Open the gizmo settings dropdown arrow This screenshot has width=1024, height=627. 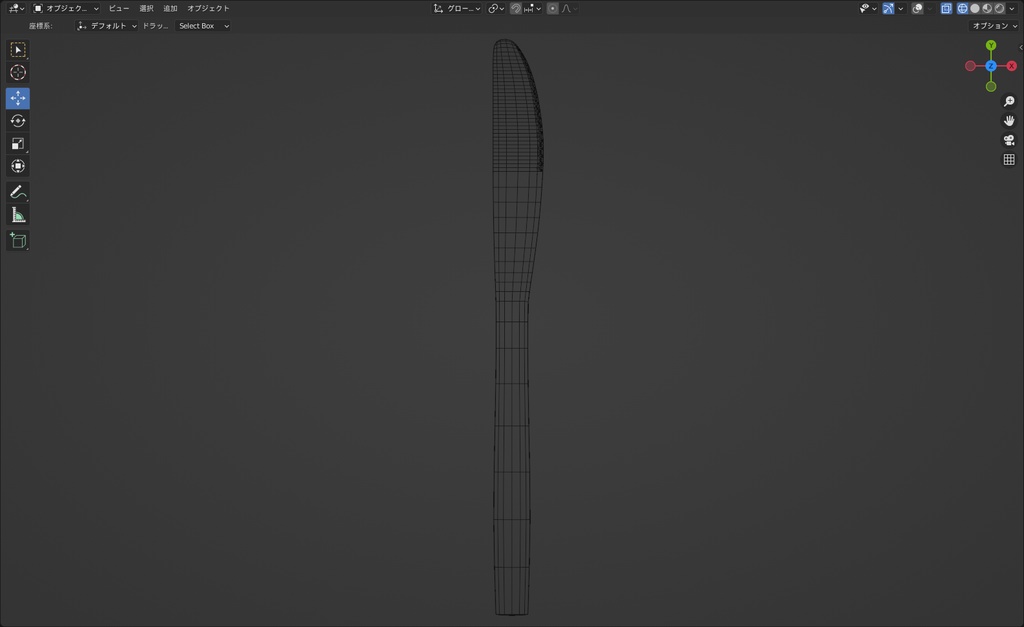901,8
